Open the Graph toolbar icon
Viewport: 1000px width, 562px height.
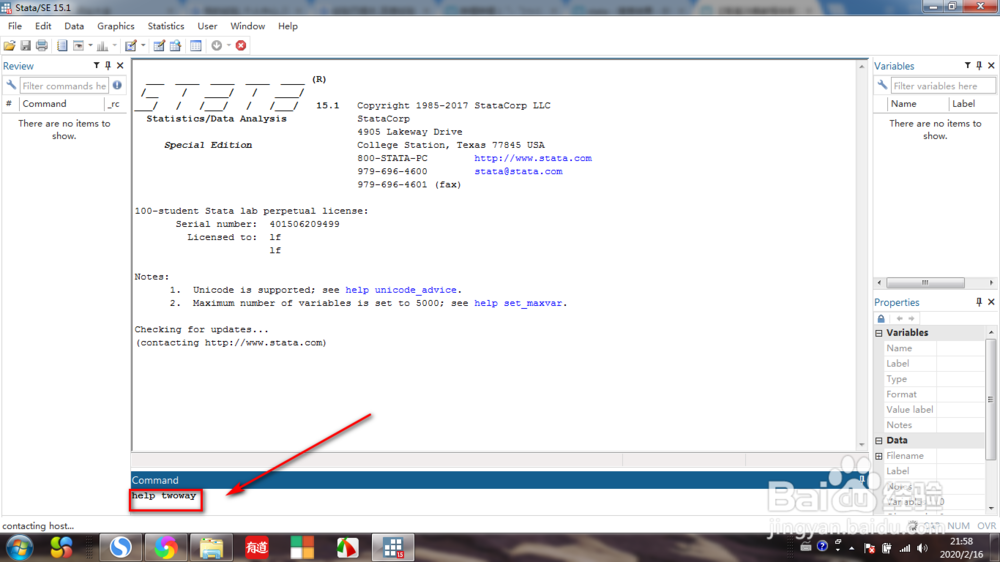(102, 45)
